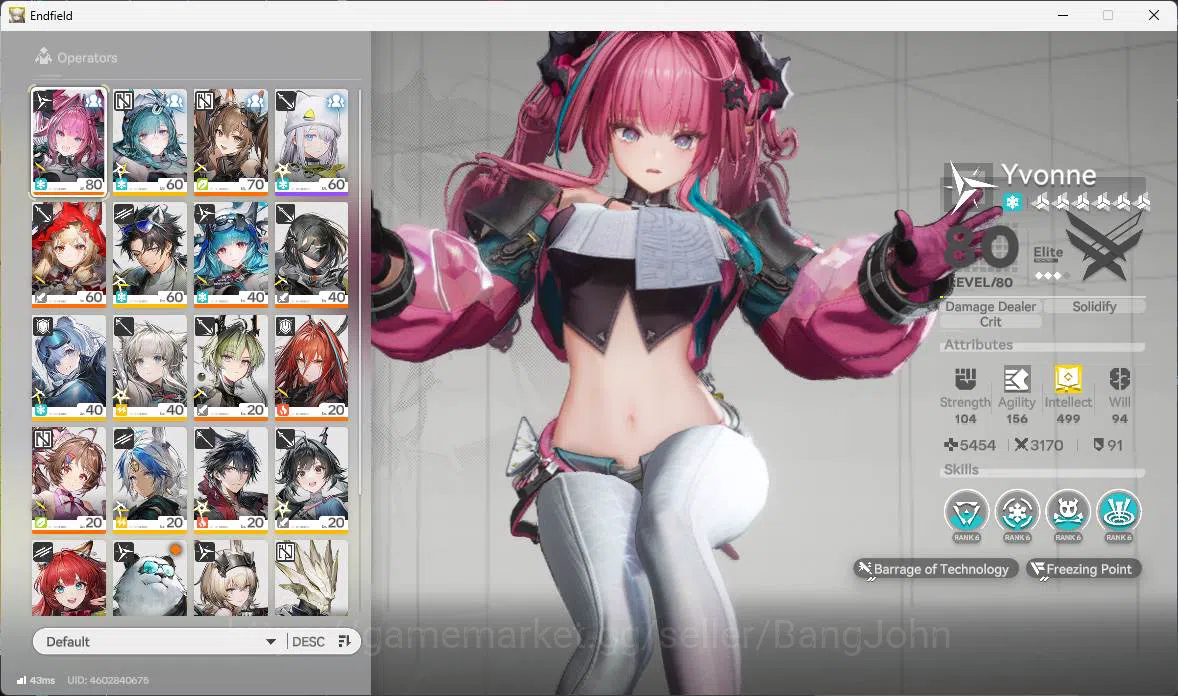Click the Solidify tag
Image resolution: width=1178 pixels, height=696 pixels.
pyautogui.click(x=1094, y=306)
